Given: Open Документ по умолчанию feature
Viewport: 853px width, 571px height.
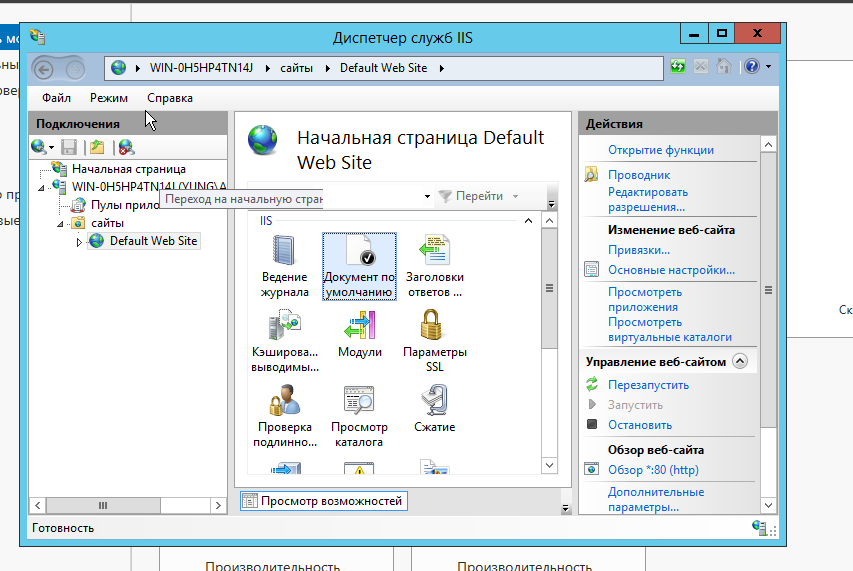Looking at the screenshot, I should (359, 266).
